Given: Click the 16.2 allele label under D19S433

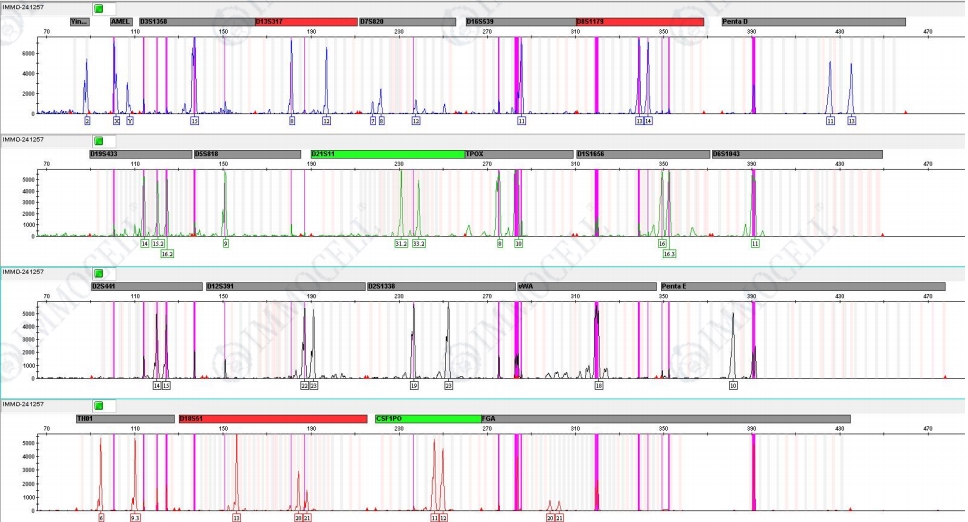Looking at the screenshot, I should point(167,254).
